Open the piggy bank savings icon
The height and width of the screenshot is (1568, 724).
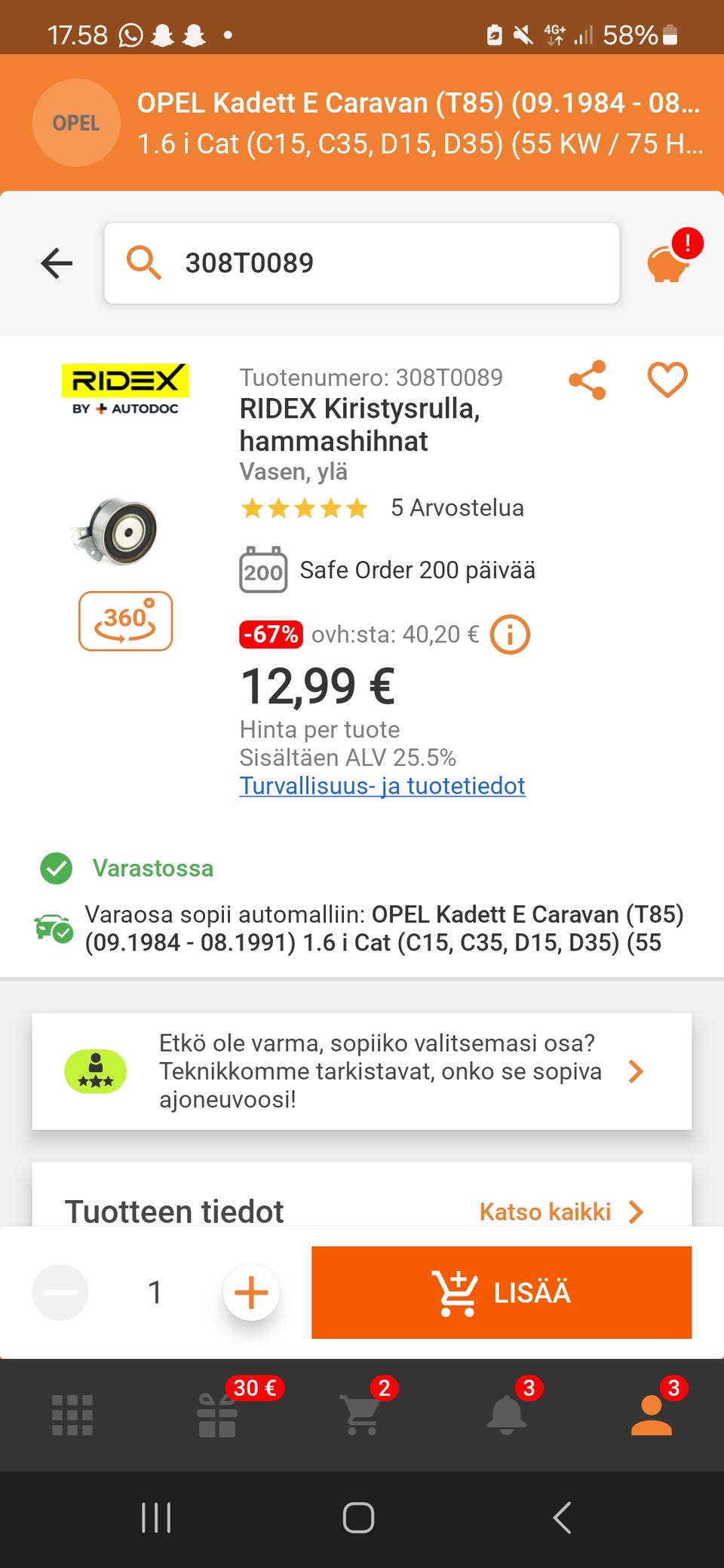pos(668,263)
